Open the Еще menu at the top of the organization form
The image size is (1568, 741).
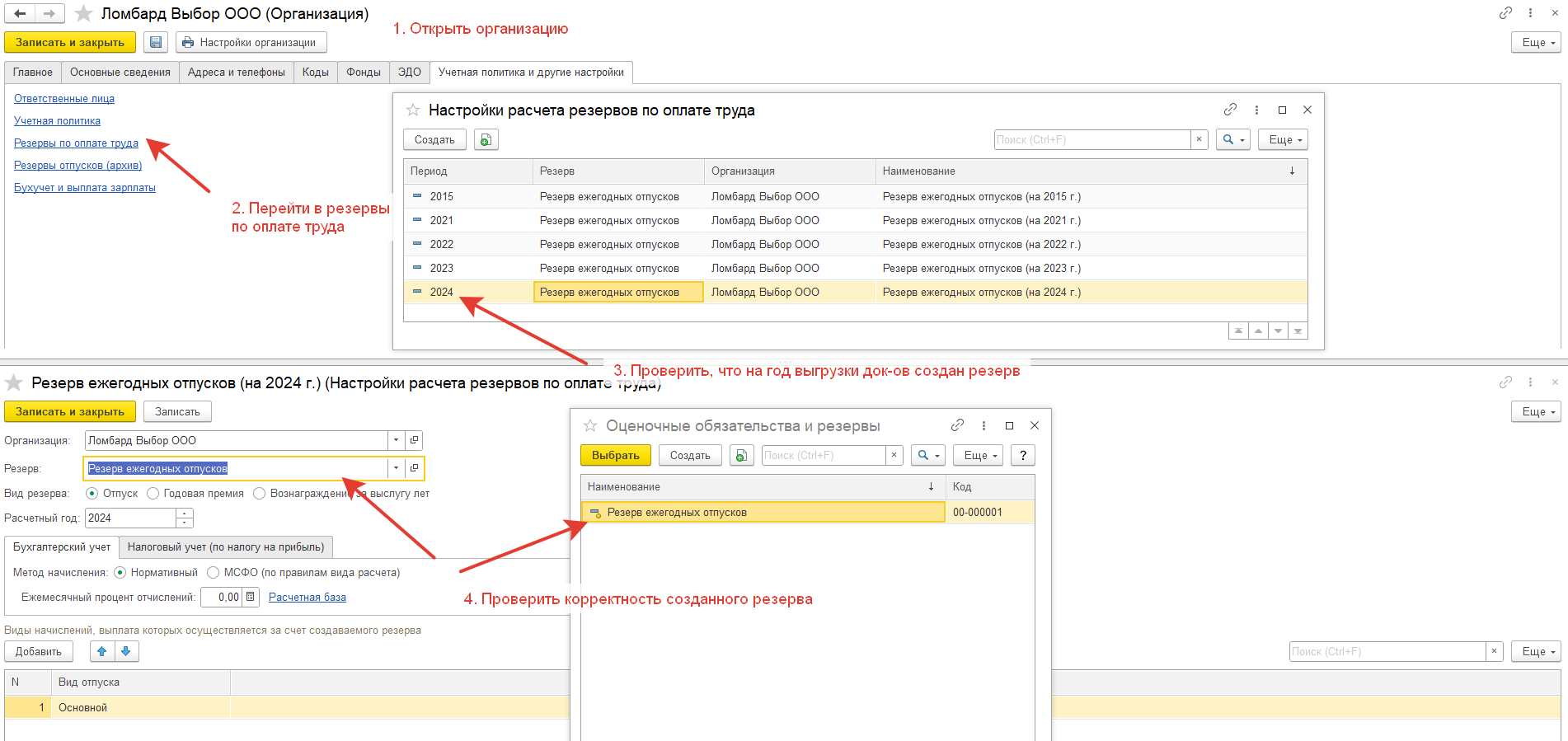coord(1536,42)
